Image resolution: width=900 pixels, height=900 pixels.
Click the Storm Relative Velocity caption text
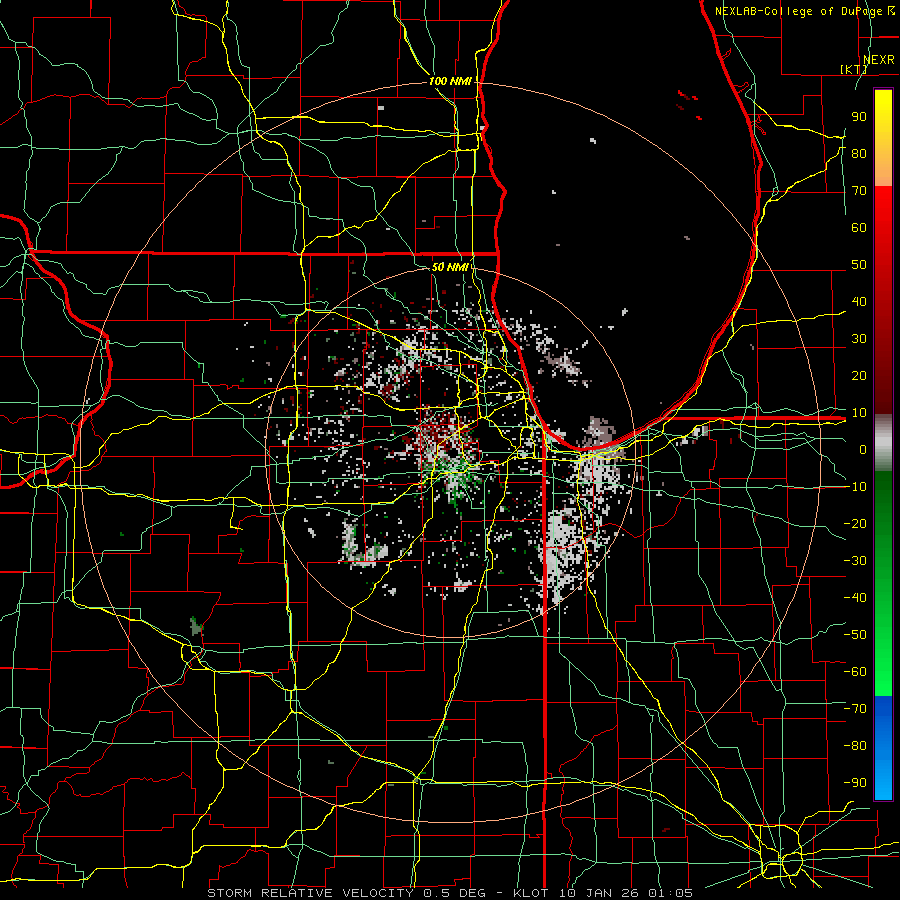[x=449, y=893]
